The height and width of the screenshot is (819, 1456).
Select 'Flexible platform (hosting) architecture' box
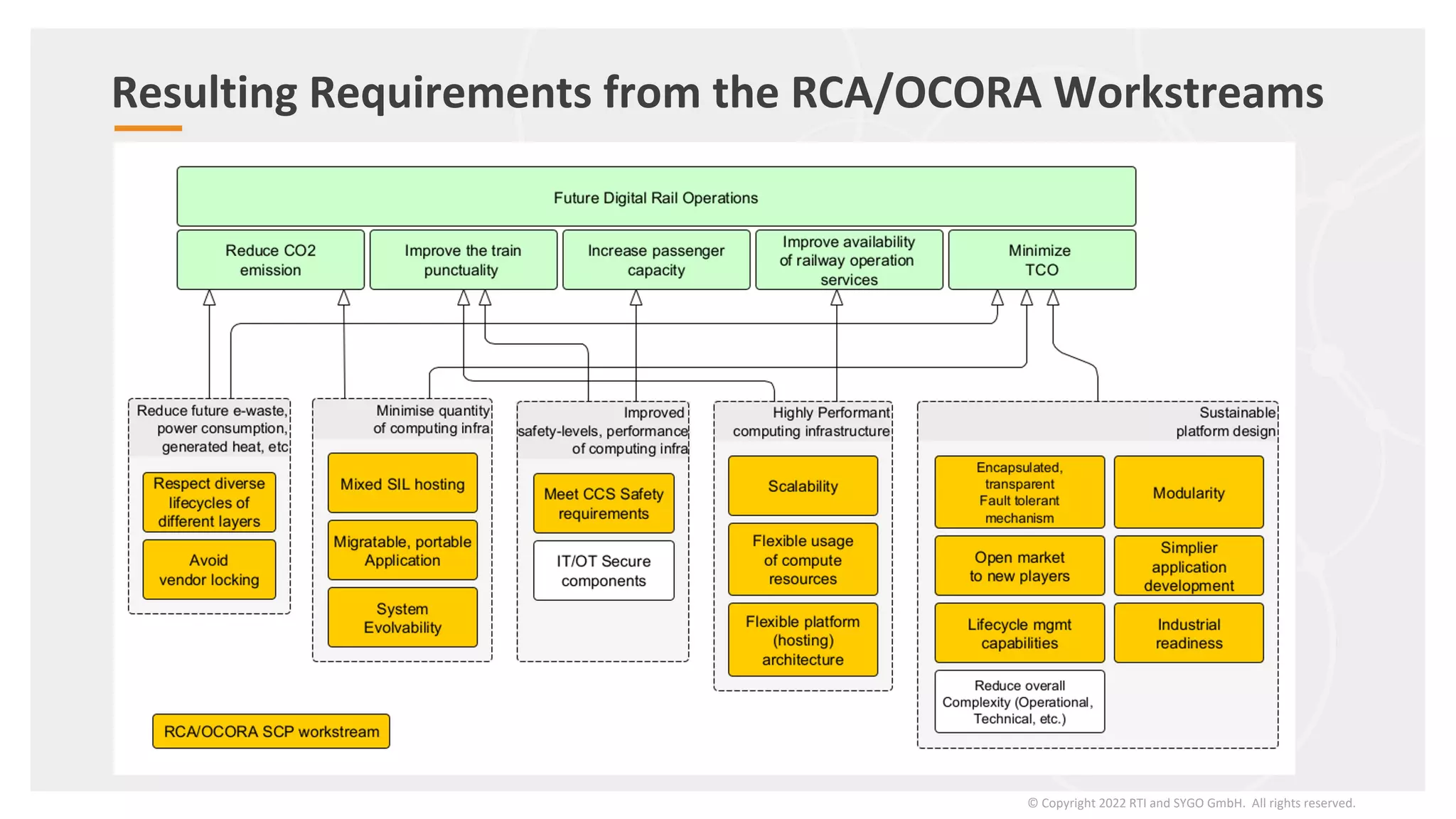click(x=803, y=640)
